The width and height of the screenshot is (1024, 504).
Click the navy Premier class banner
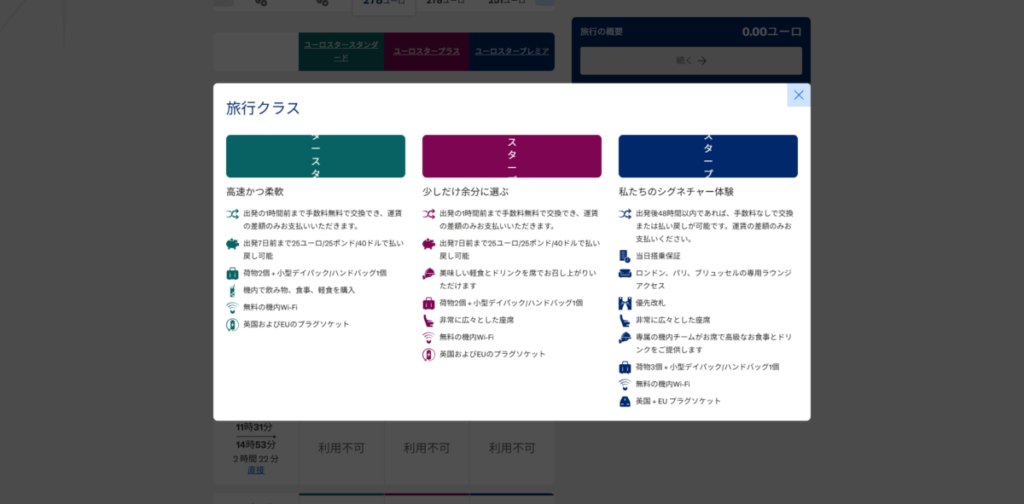coord(707,156)
